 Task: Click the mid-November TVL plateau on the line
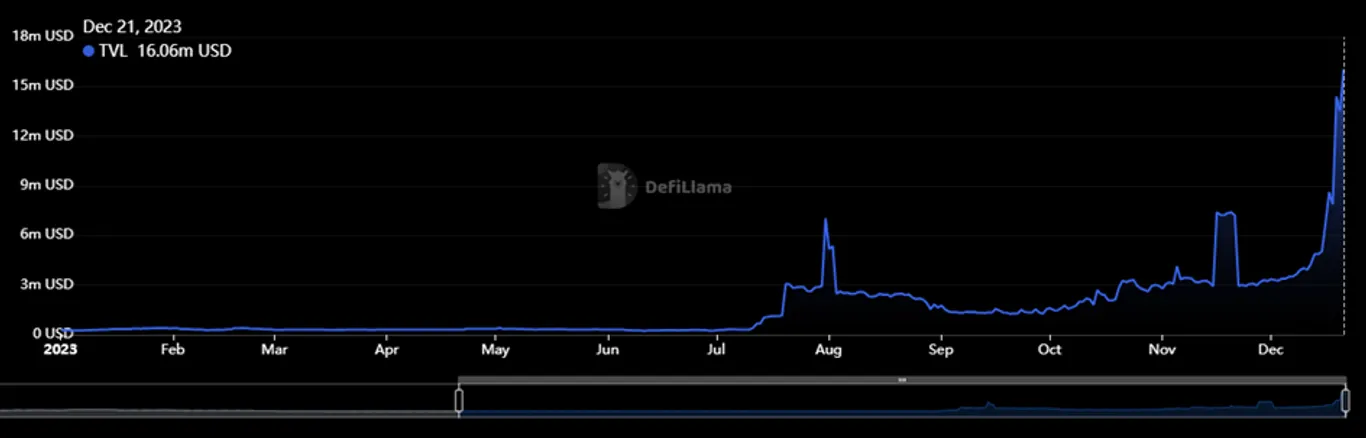click(x=1225, y=213)
